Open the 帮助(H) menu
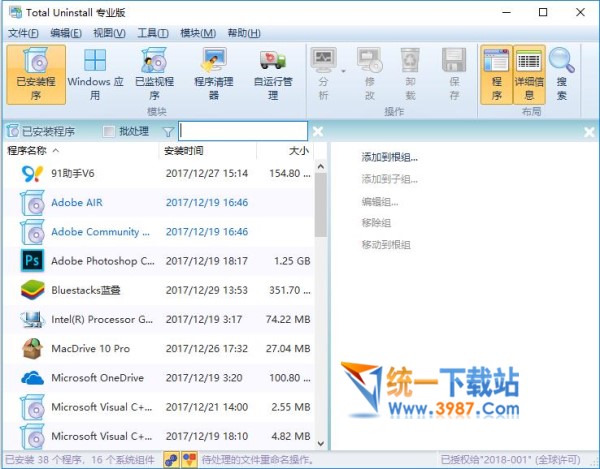Screen dimensions: 600x469 pyautogui.click(x=244, y=33)
